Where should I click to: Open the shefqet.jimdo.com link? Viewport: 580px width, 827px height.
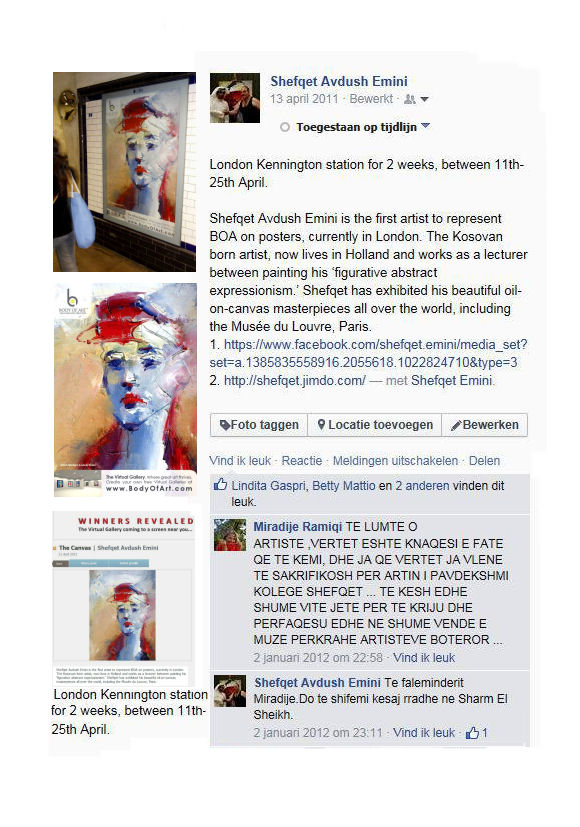(295, 380)
